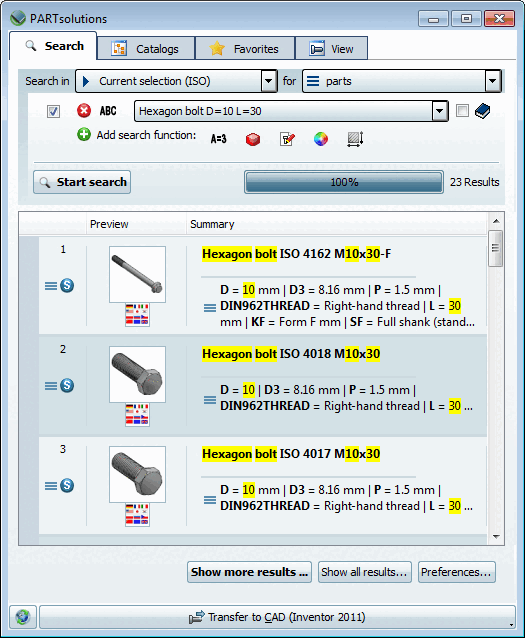Click the globe icon at bottom left
The width and height of the screenshot is (525, 638).
click(23, 616)
